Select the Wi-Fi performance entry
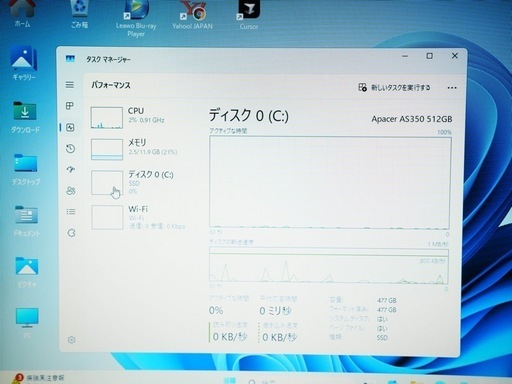Viewport: 512px width, 384px height. click(144, 217)
